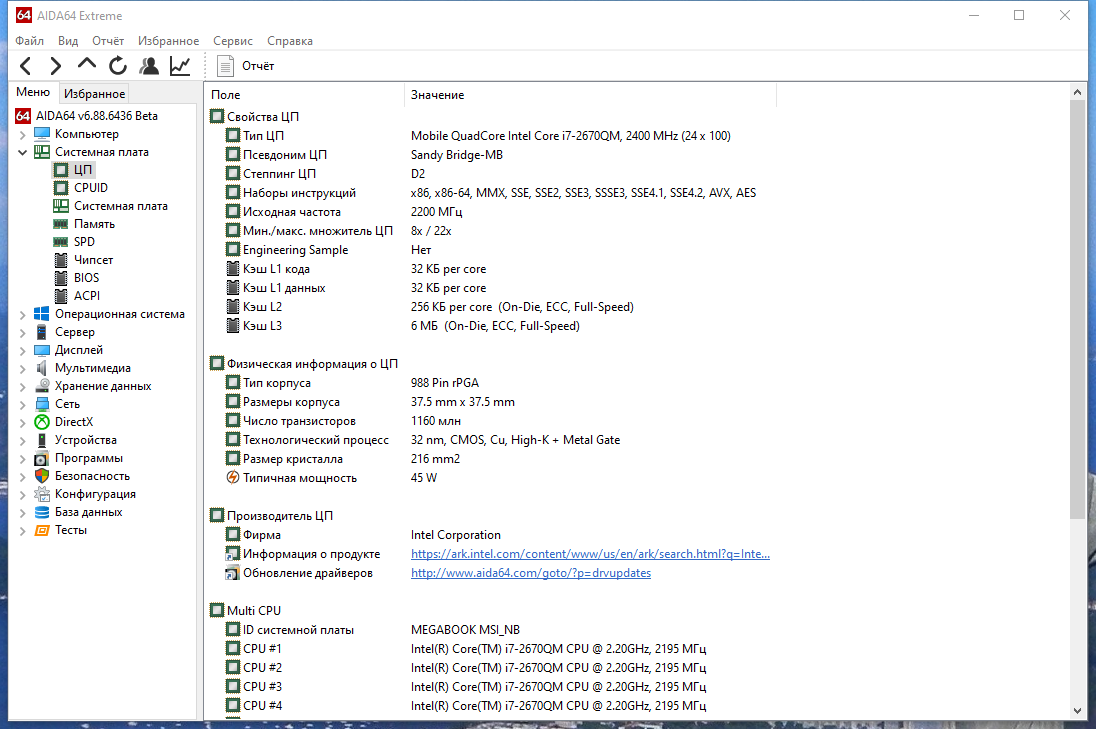1096x729 pixels.
Task: Open the aida64.com driver updates link
Action: click(x=531, y=573)
